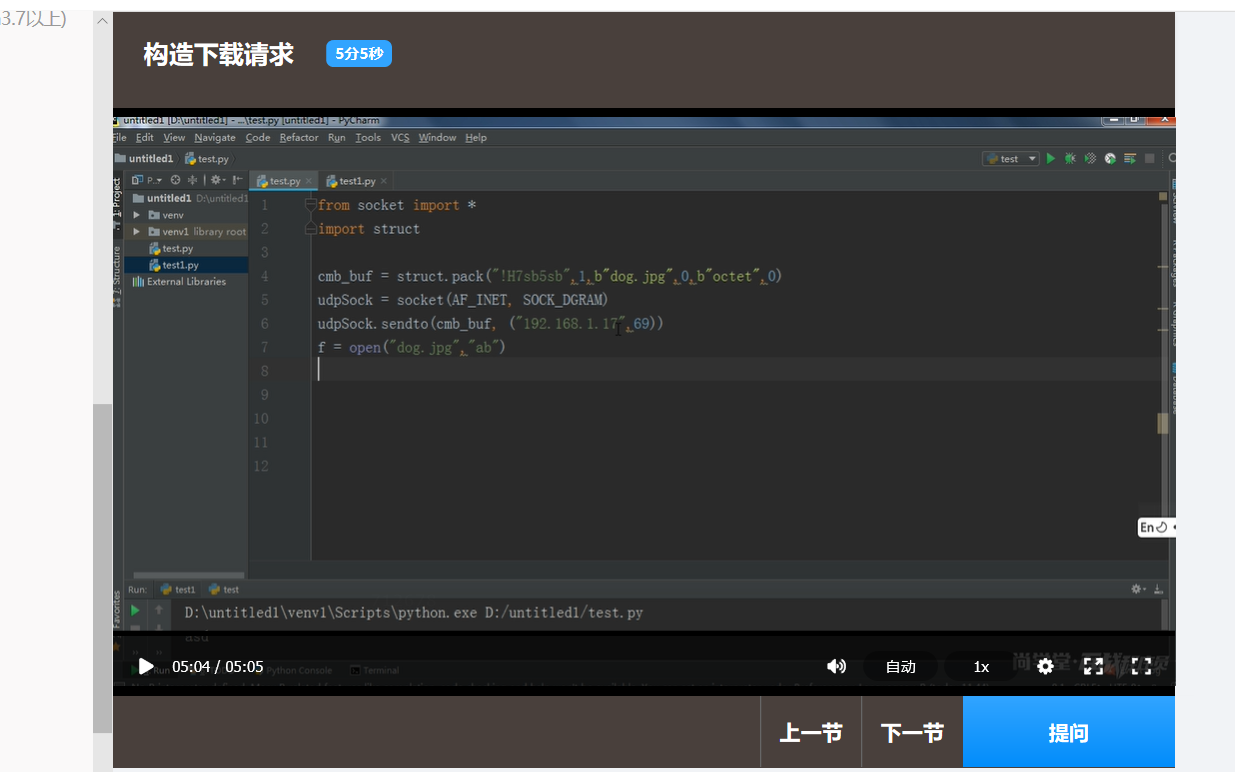Open the View menu in PyCharm
The height and width of the screenshot is (772, 1235).
174,138
